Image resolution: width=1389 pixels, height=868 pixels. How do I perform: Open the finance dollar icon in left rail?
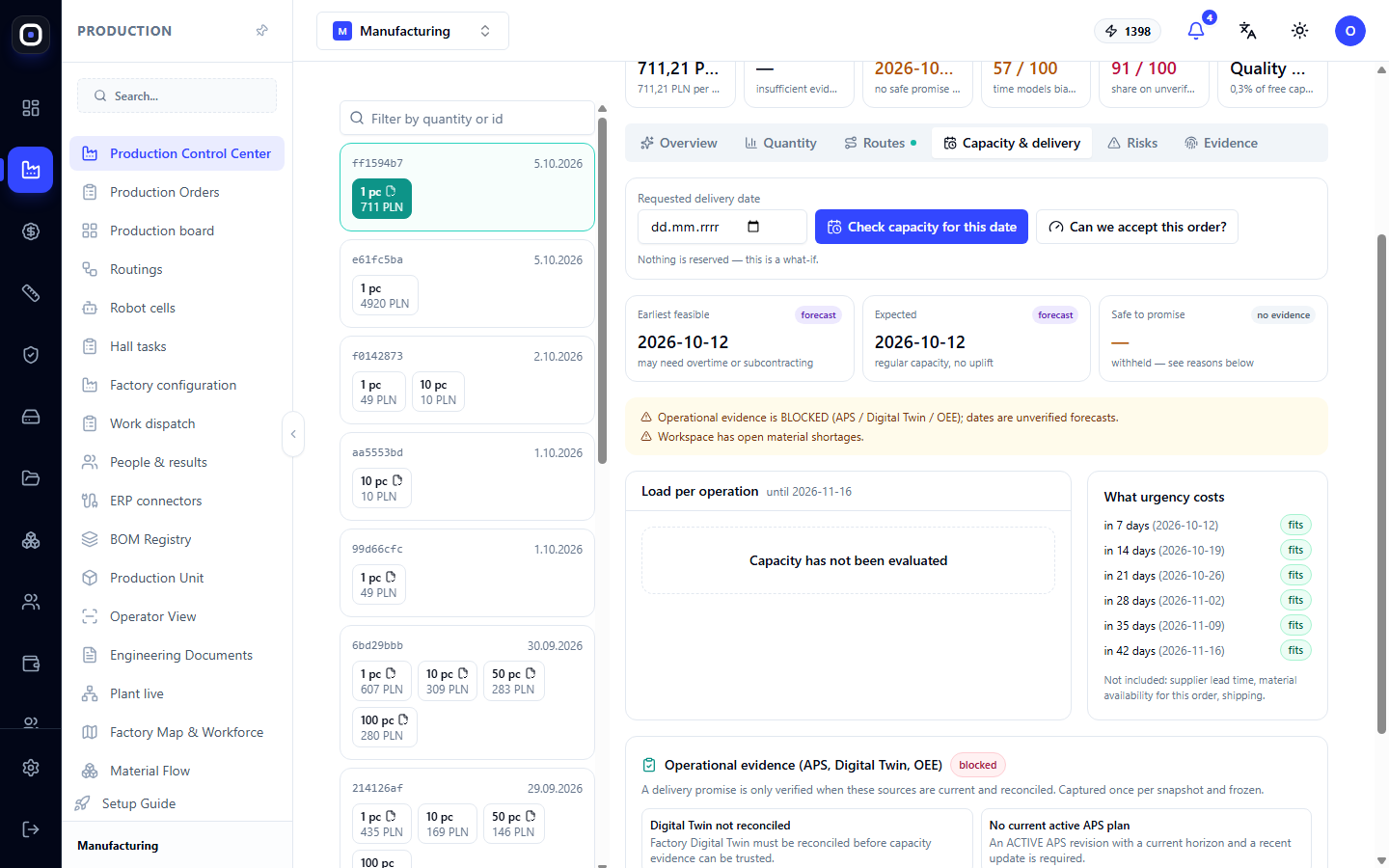31,231
